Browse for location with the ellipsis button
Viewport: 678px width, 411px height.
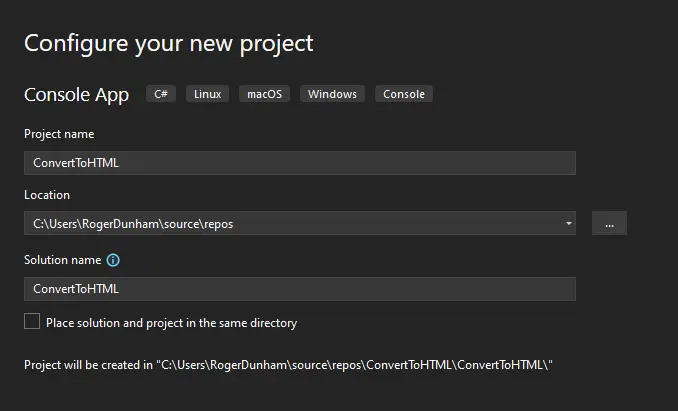coord(609,224)
